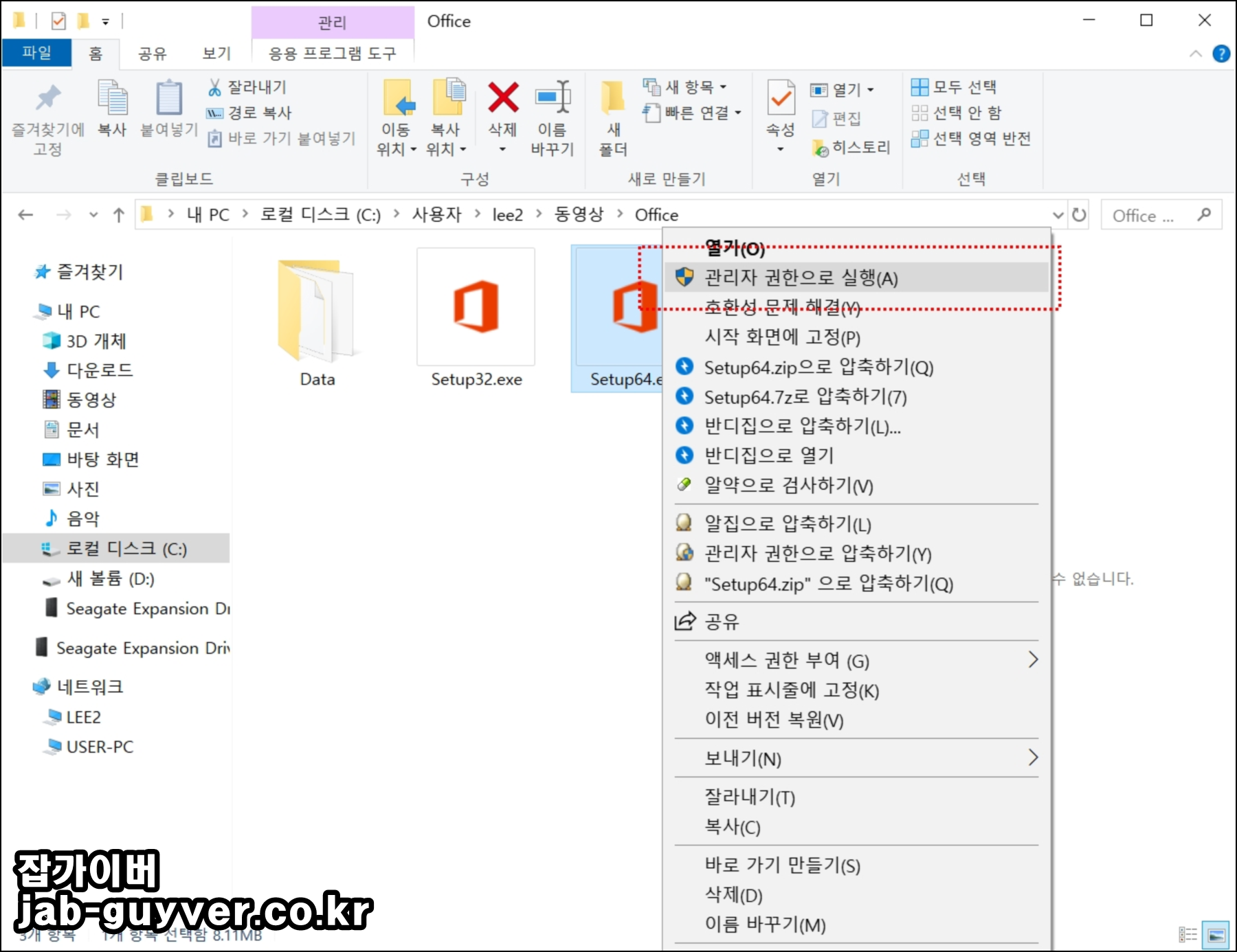This screenshot has width=1237, height=952.
Task: Click Edit (편집) in ribbon
Action: click(836, 119)
